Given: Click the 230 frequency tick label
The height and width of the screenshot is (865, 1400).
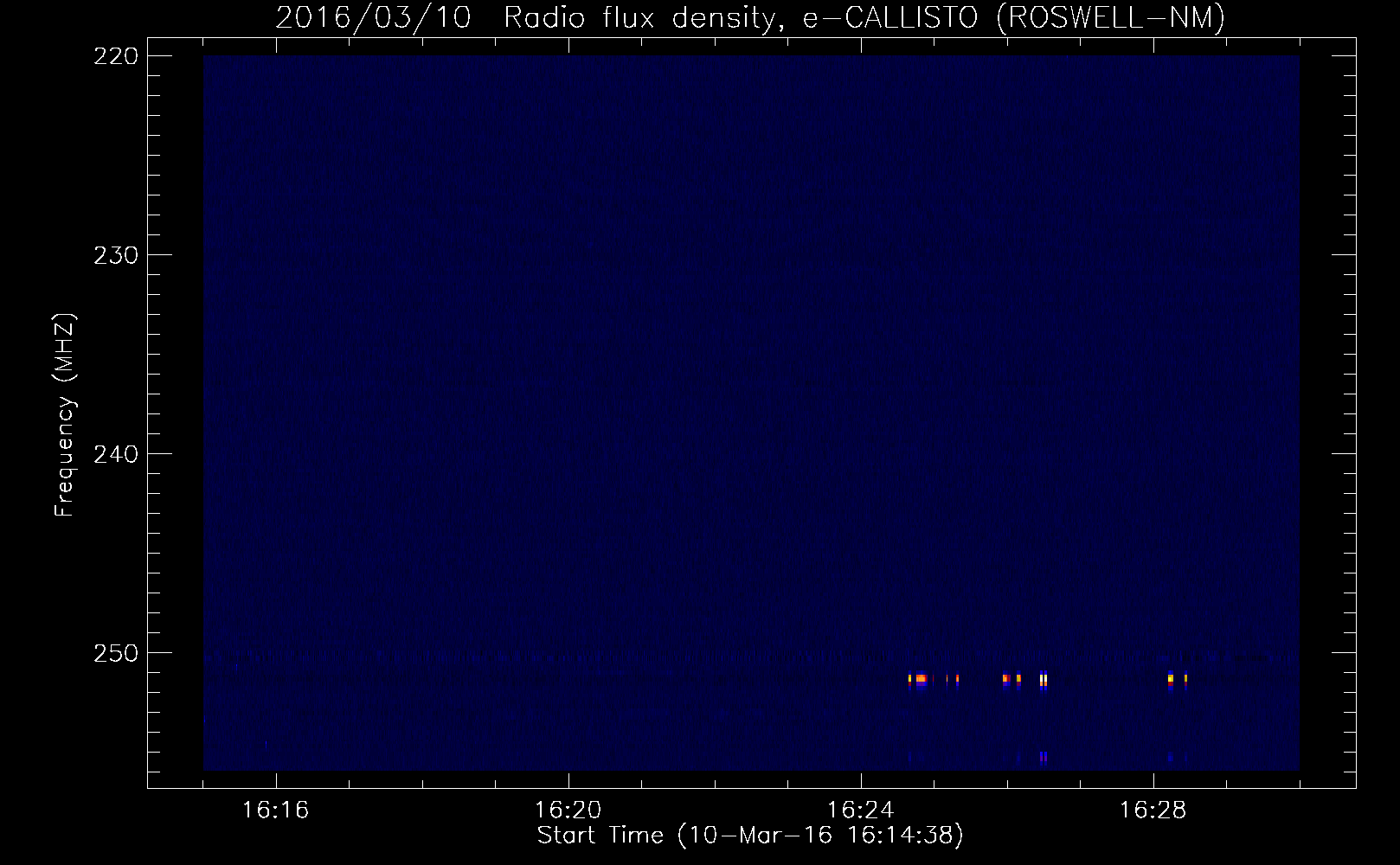Looking at the screenshot, I should 114,255.
